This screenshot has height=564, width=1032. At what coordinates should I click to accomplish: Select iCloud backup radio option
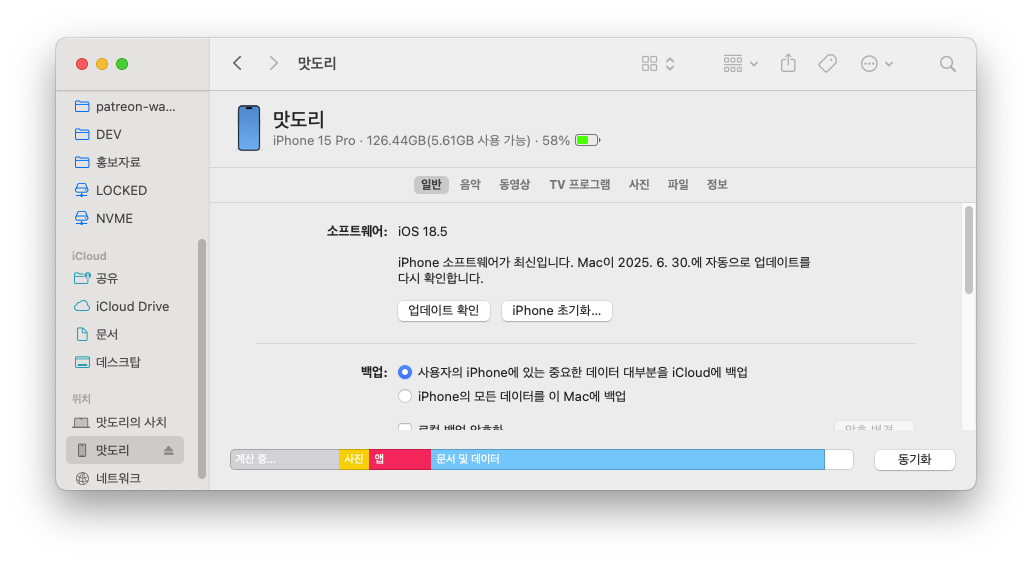[x=405, y=372]
